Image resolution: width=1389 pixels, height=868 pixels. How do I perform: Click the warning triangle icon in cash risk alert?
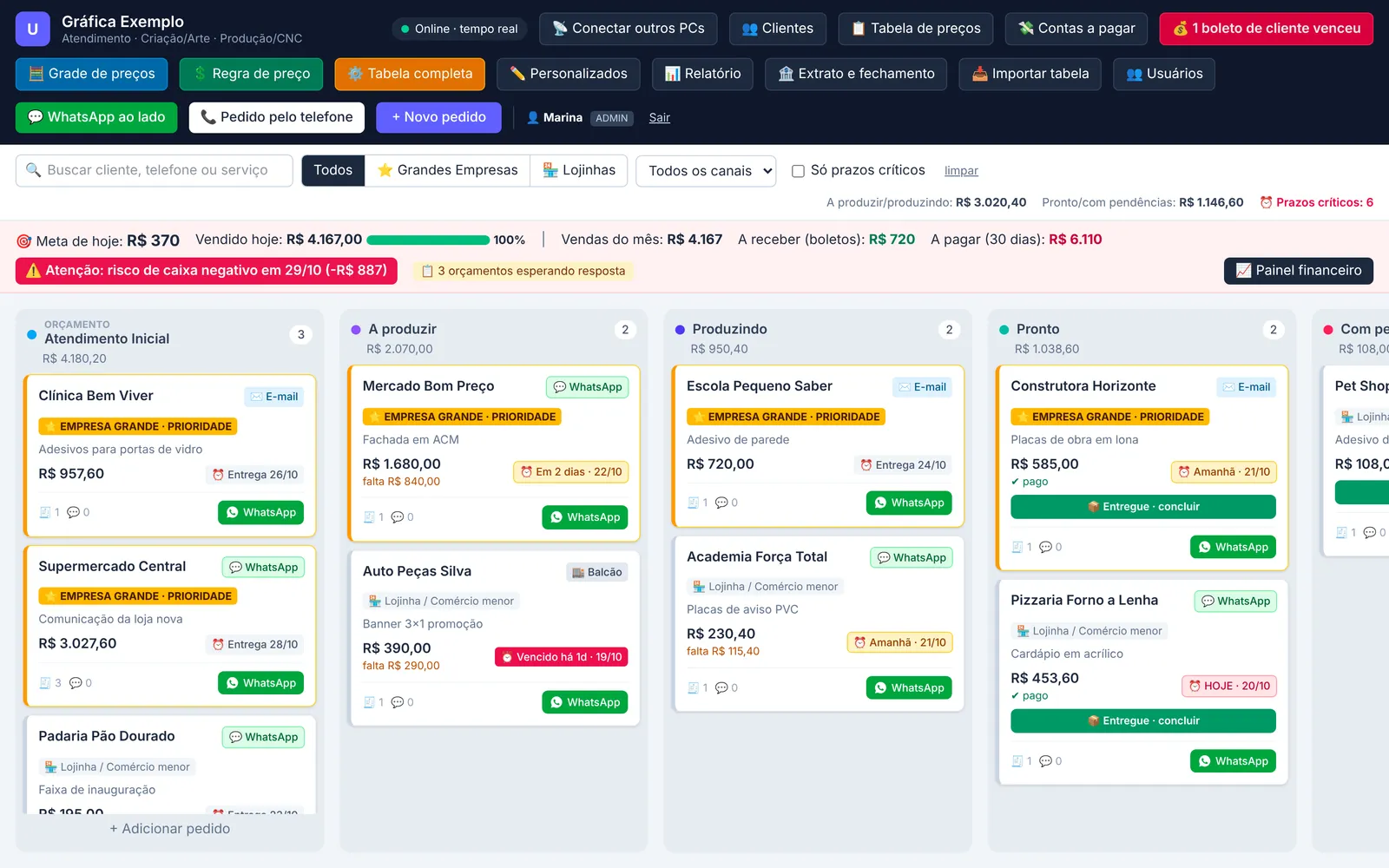click(34, 271)
